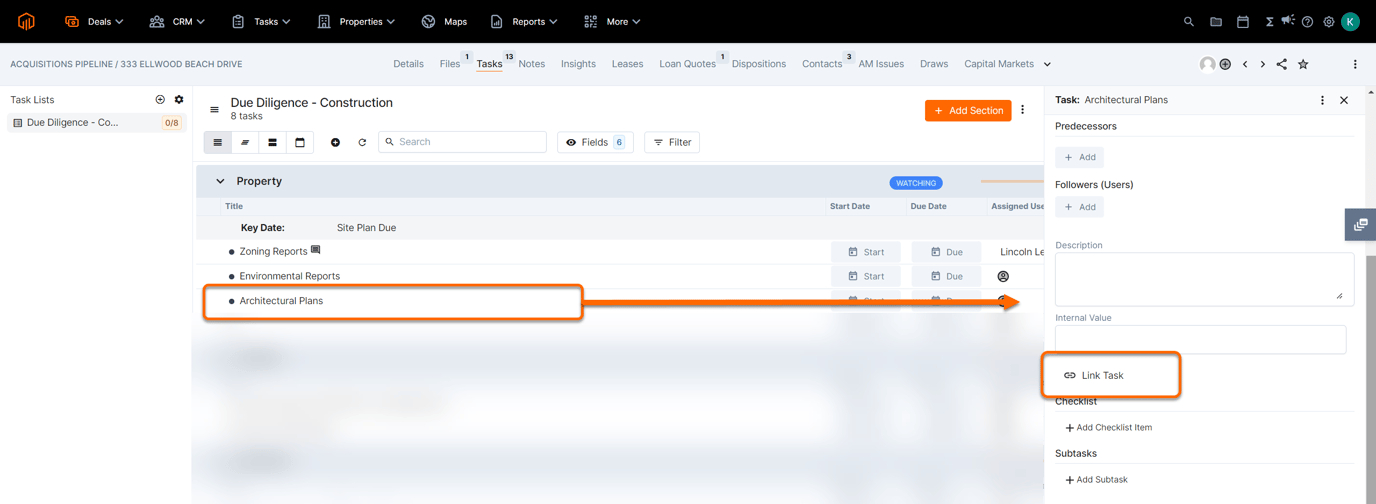The height and width of the screenshot is (504, 1376).
Task: Switch to Gantt view icon
Action: click(245, 142)
